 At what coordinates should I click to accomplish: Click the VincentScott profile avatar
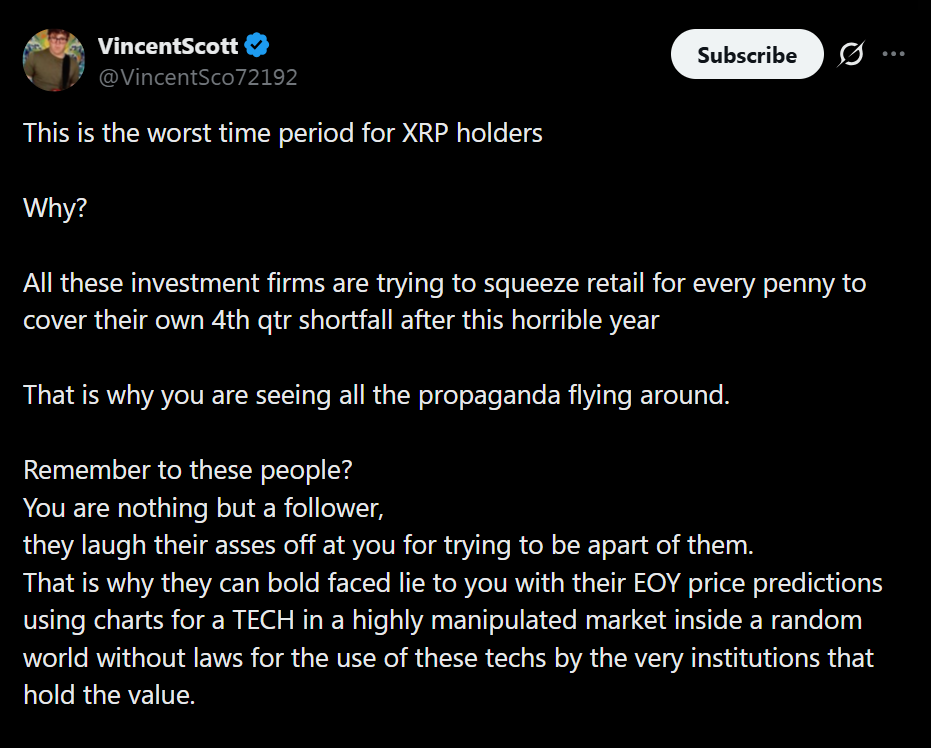pyautogui.click(x=54, y=61)
